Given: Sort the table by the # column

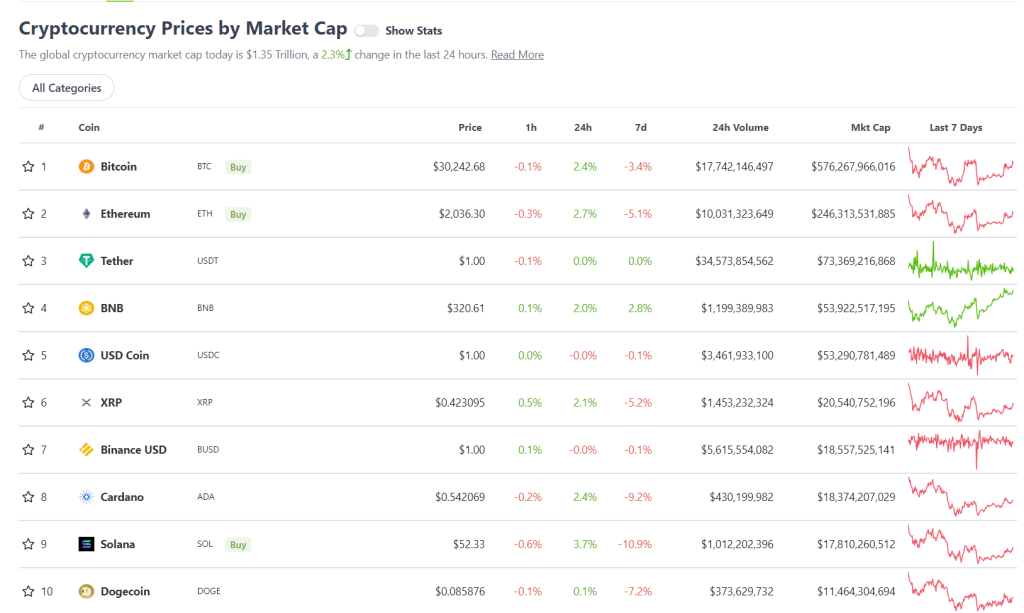Looking at the screenshot, I should (x=41, y=127).
